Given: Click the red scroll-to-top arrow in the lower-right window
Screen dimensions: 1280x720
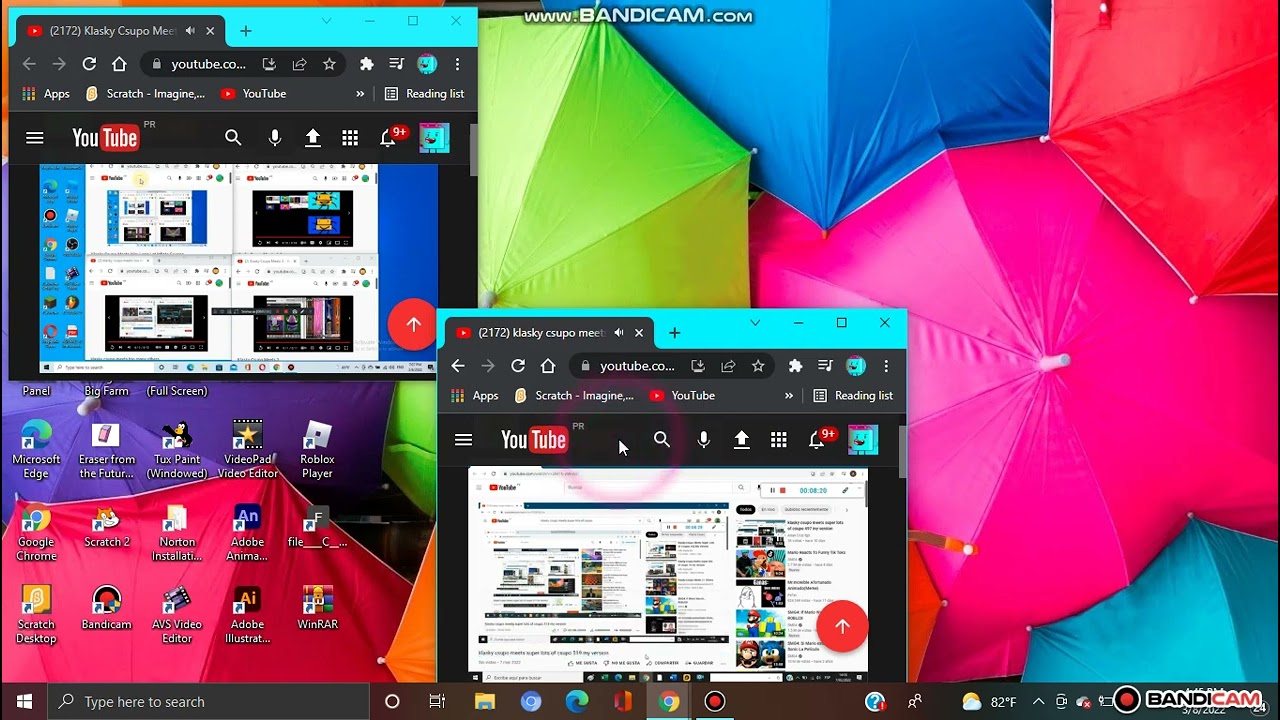Looking at the screenshot, I should 842,627.
